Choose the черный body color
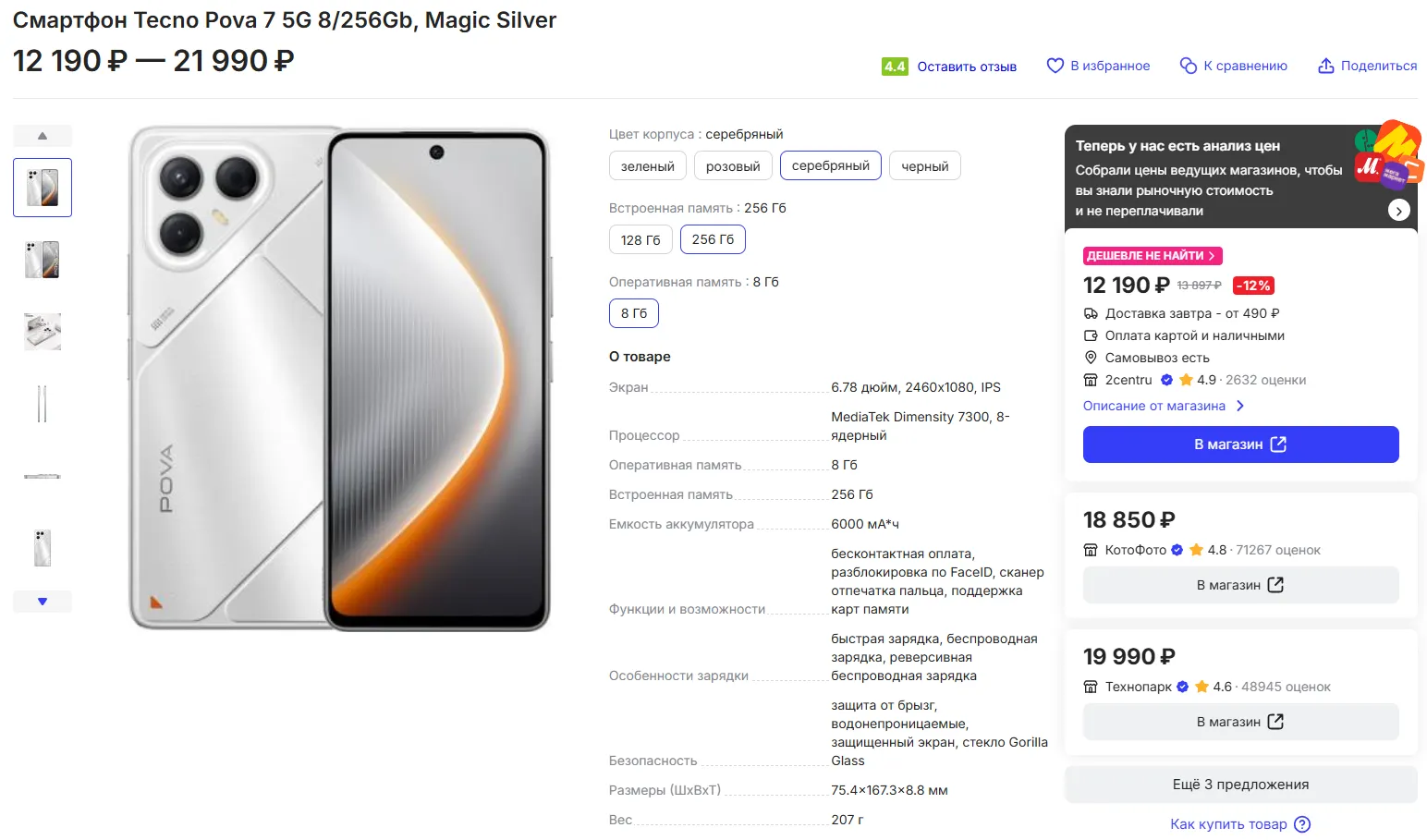The width and height of the screenshot is (1427, 840). [925, 166]
